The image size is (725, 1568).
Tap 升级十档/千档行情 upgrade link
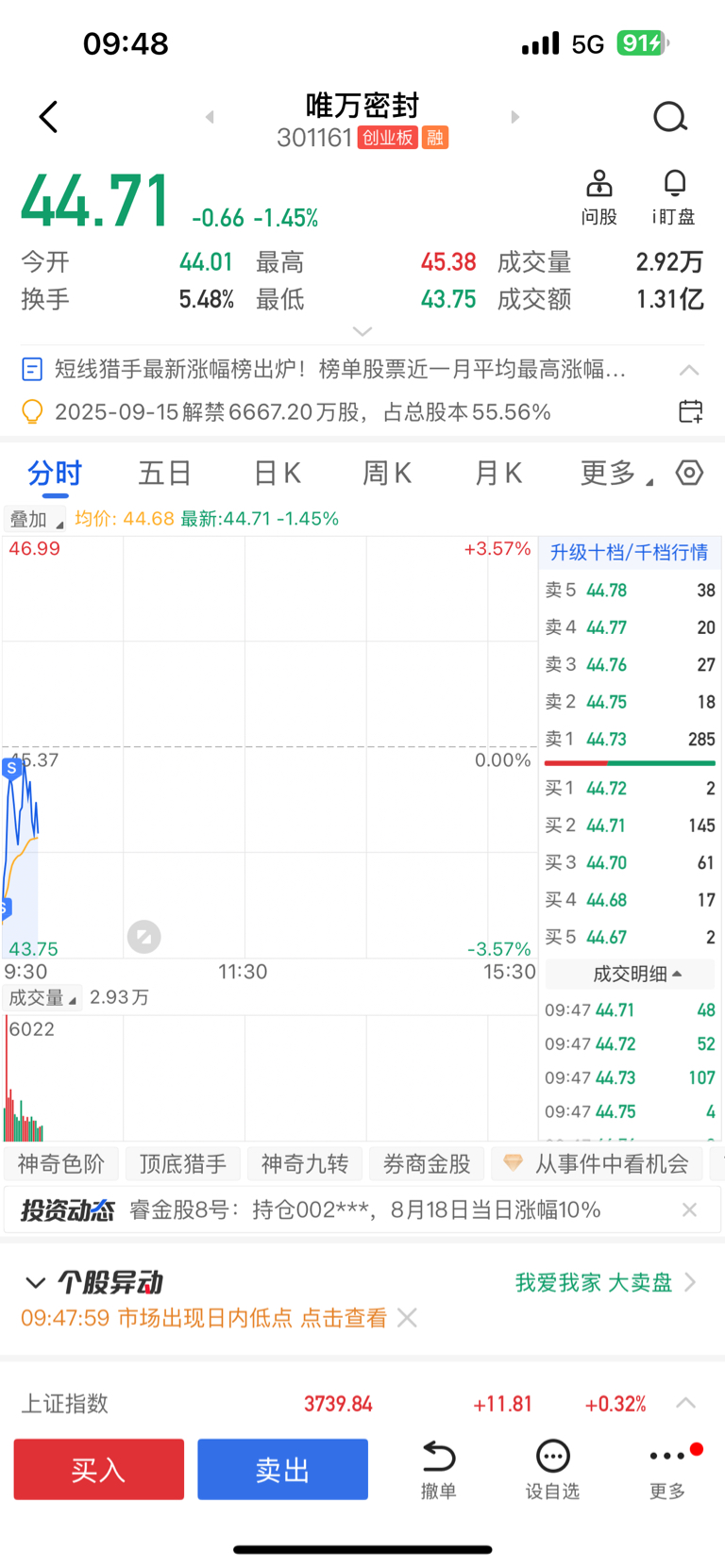click(630, 553)
